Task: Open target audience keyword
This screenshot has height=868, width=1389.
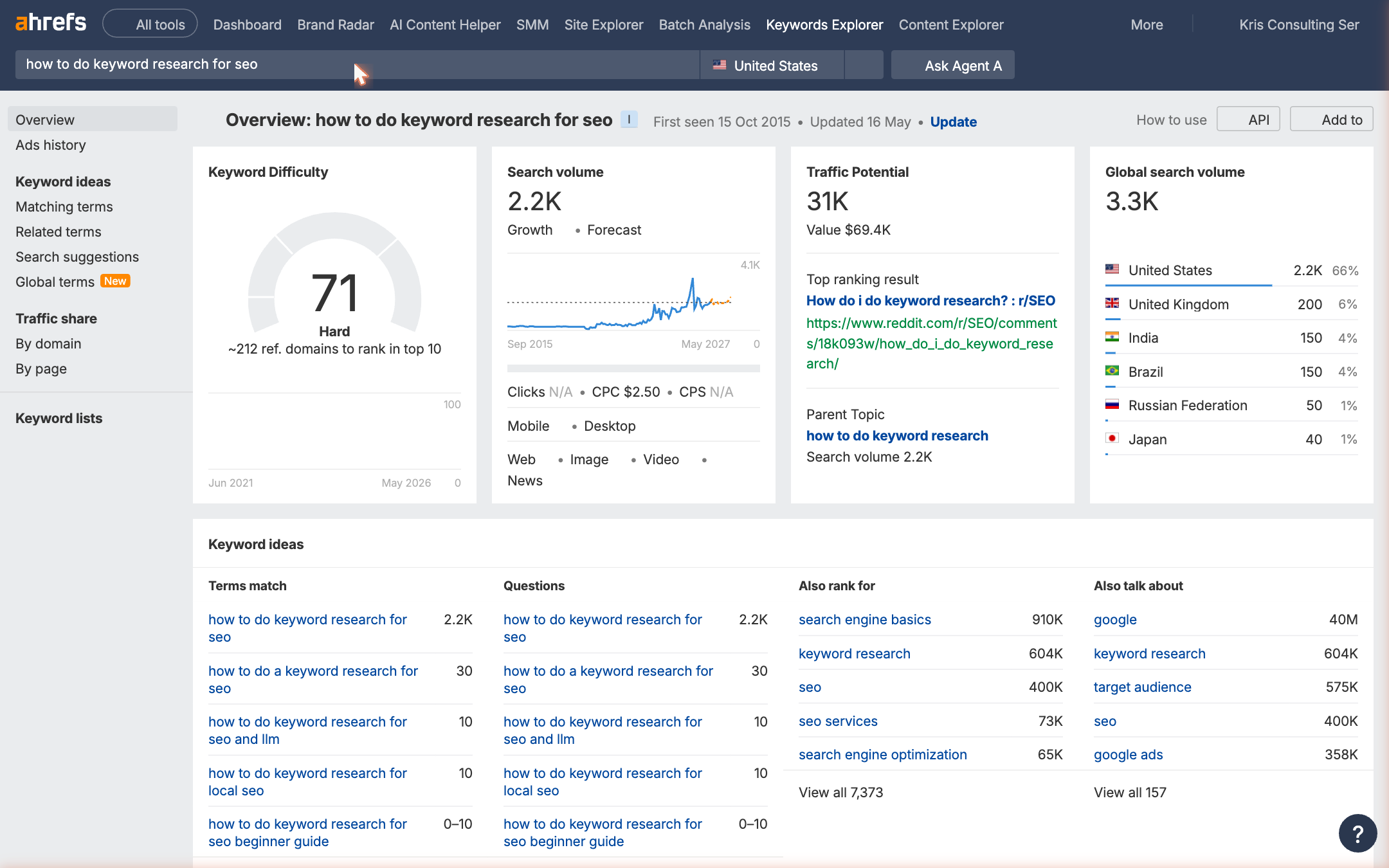Action: coord(1143,687)
